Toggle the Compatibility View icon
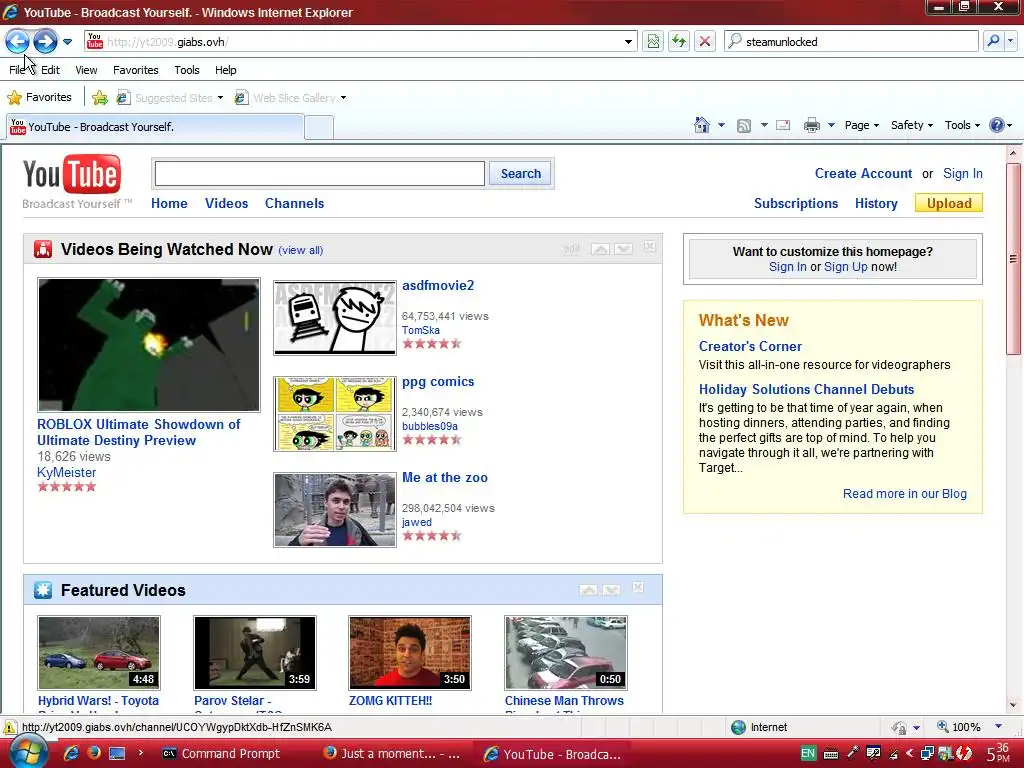Viewport: 1024px width, 768px height. 652,42
